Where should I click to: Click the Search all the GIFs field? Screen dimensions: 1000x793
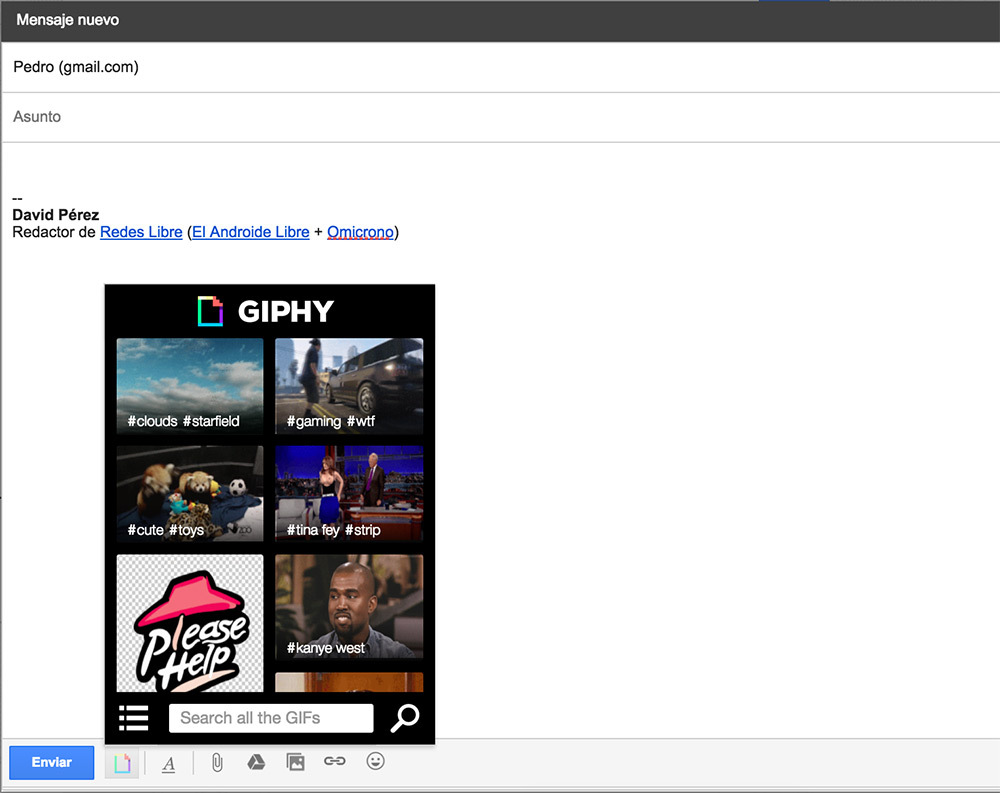point(270,717)
